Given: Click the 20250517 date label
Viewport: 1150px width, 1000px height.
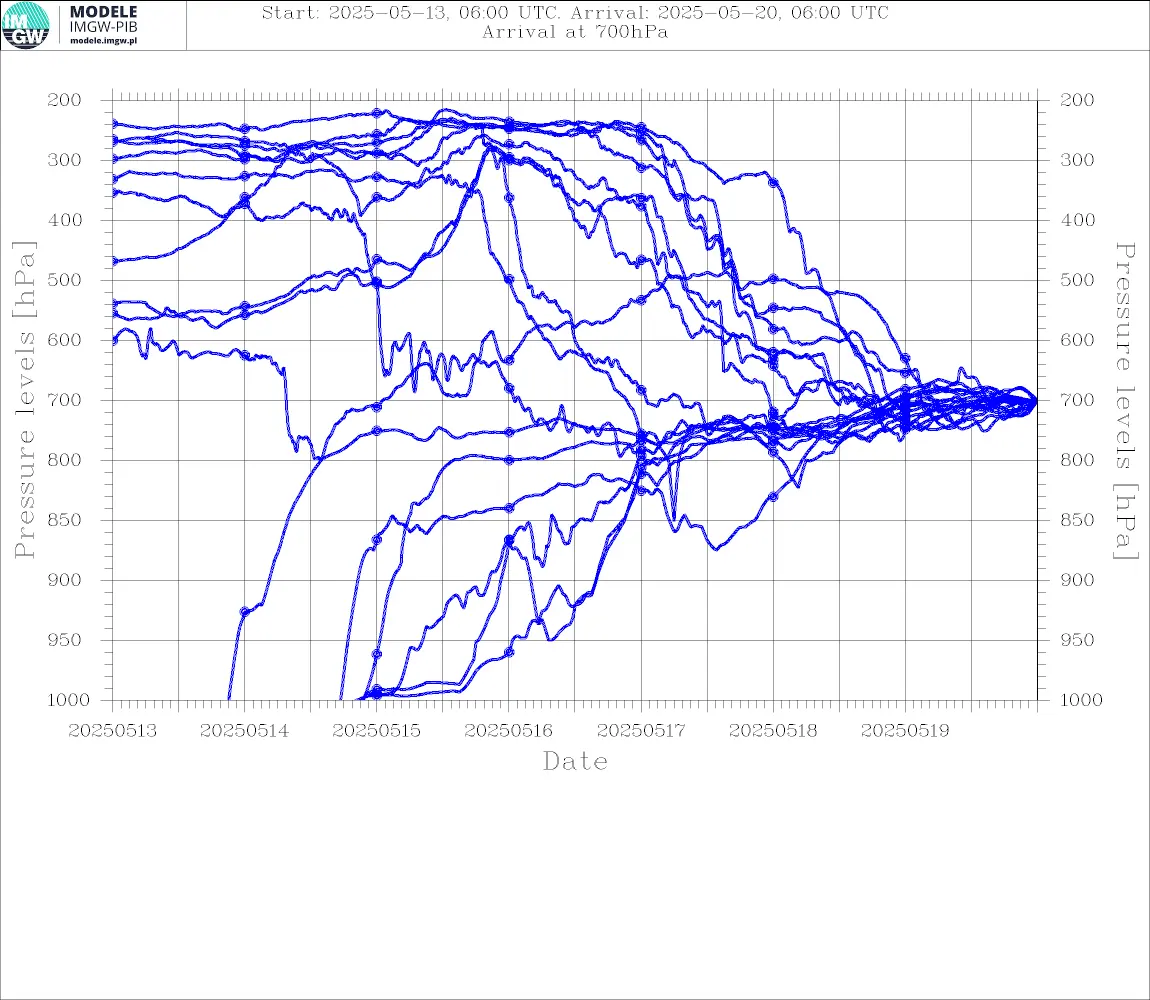Looking at the screenshot, I should coord(641,731).
